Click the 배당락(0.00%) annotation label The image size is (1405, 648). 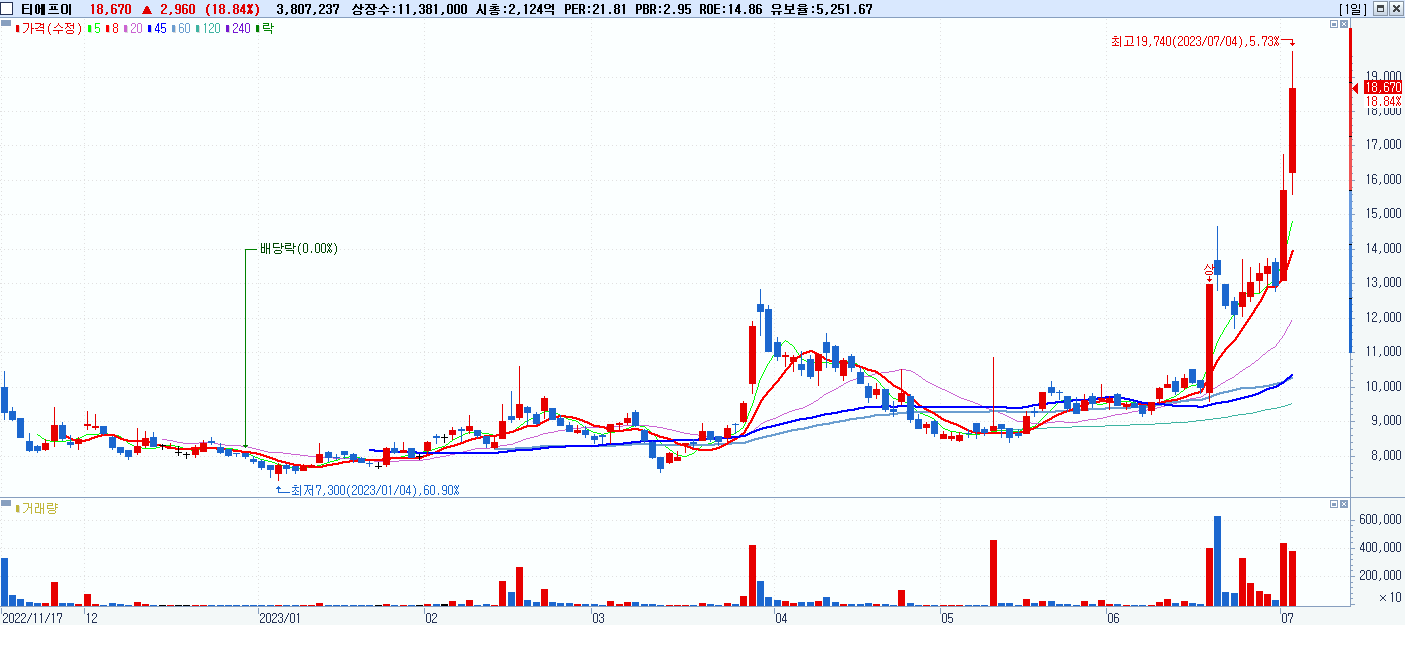tap(298, 248)
